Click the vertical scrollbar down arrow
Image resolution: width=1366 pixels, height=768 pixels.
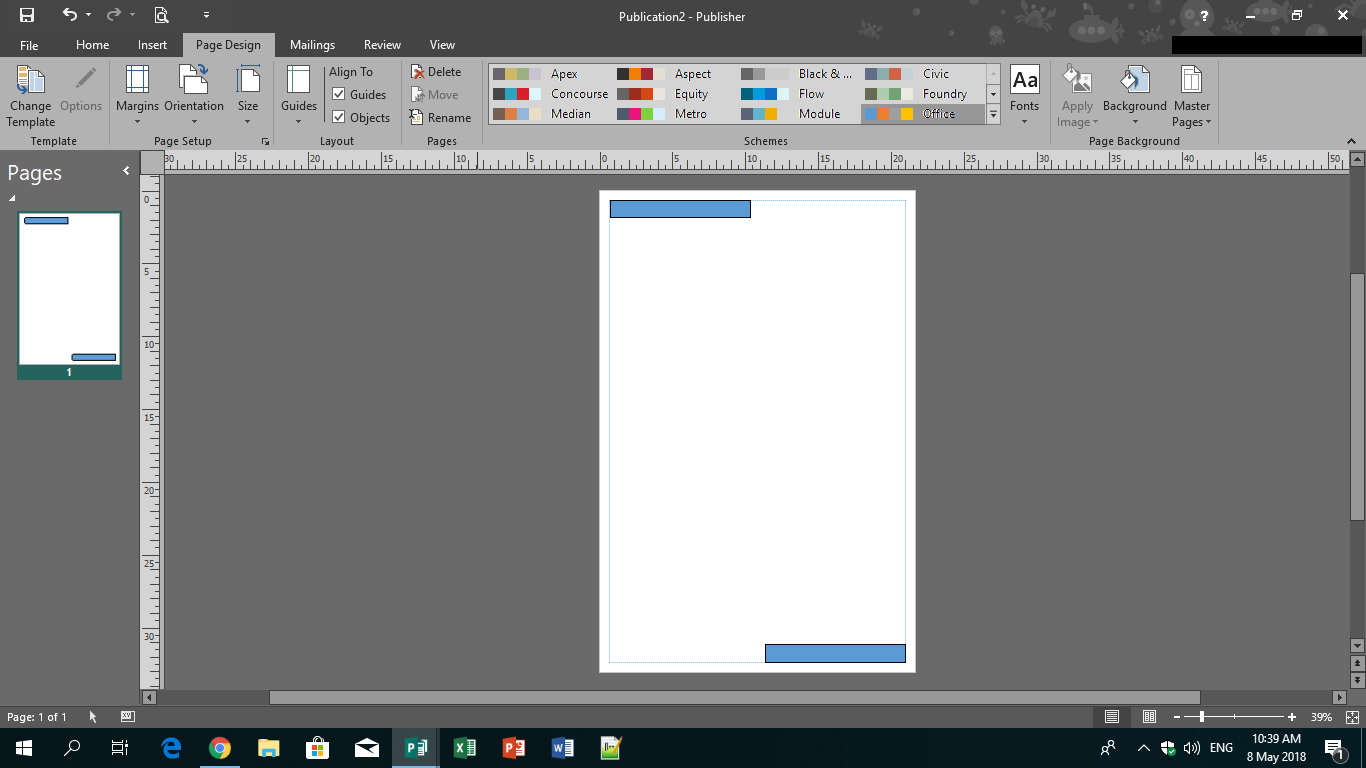pyautogui.click(x=1357, y=645)
